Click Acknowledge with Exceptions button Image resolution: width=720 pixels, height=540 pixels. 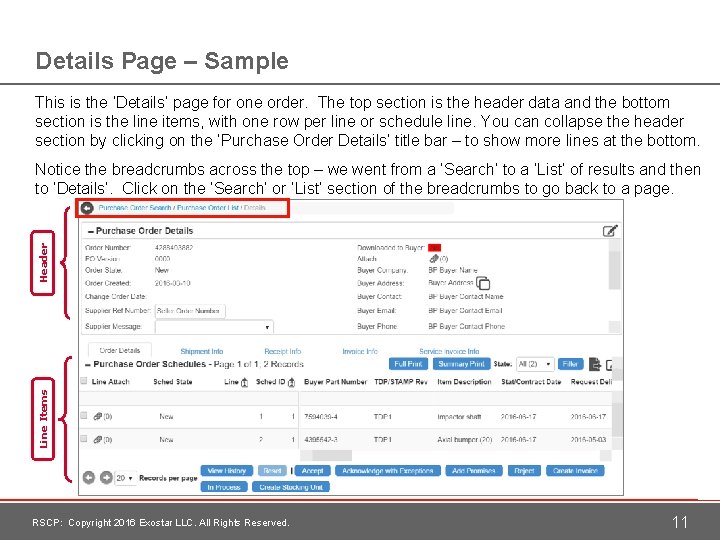tap(388, 471)
